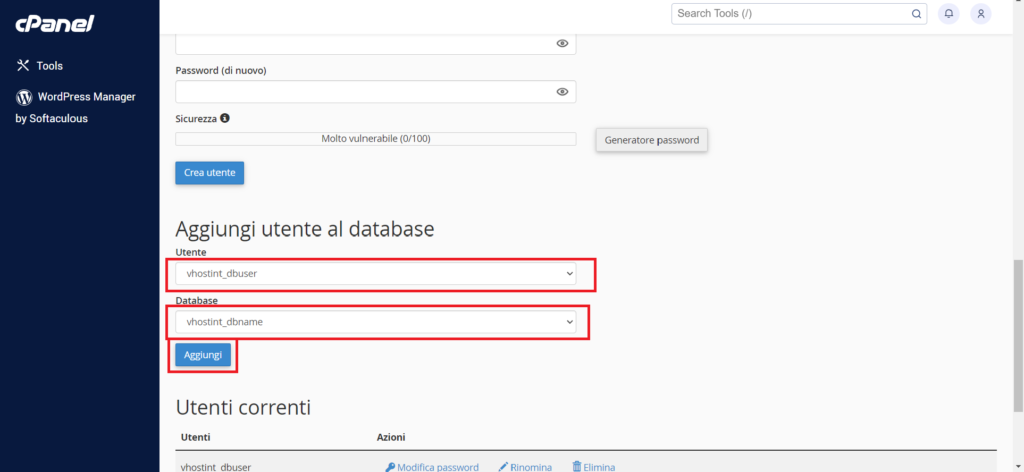The height and width of the screenshot is (472, 1024).
Task: Open the Database dropdown
Action: pyautogui.click(x=376, y=321)
